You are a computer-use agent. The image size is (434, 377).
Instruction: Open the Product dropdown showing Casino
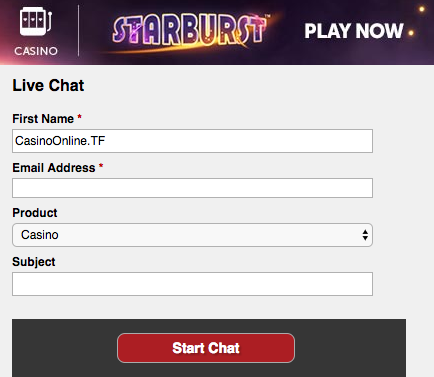pyautogui.click(x=192, y=235)
